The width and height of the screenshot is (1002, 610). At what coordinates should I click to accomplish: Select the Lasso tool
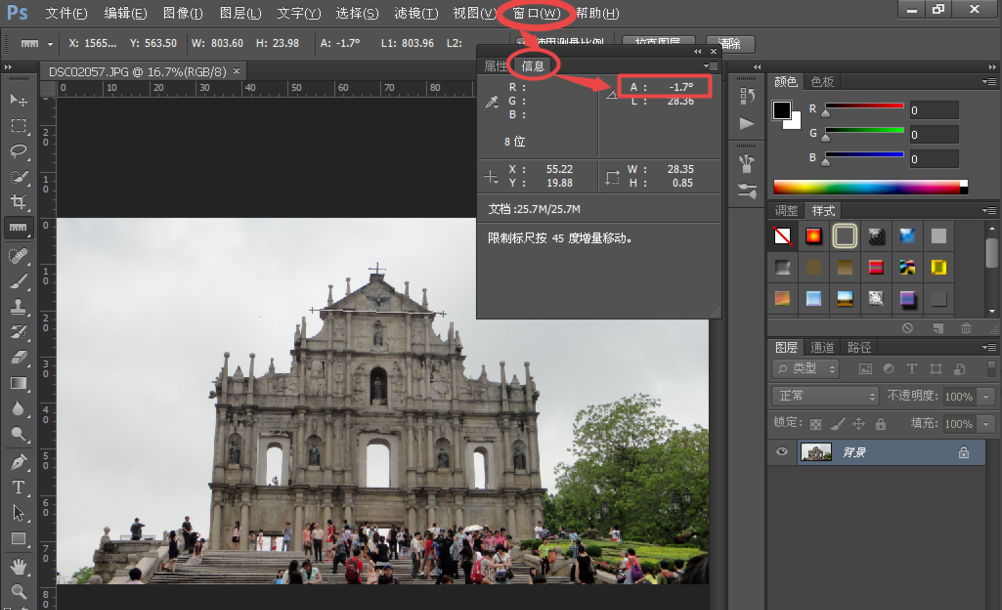(x=18, y=152)
